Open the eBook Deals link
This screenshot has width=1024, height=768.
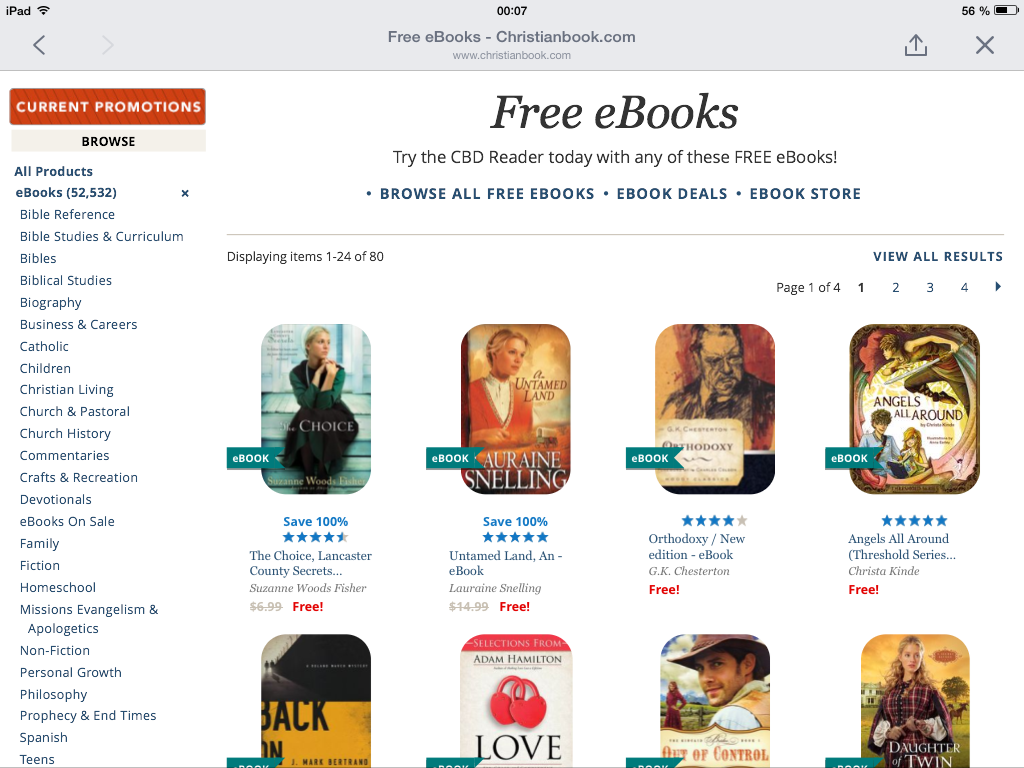pyautogui.click(x=672, y=194)
